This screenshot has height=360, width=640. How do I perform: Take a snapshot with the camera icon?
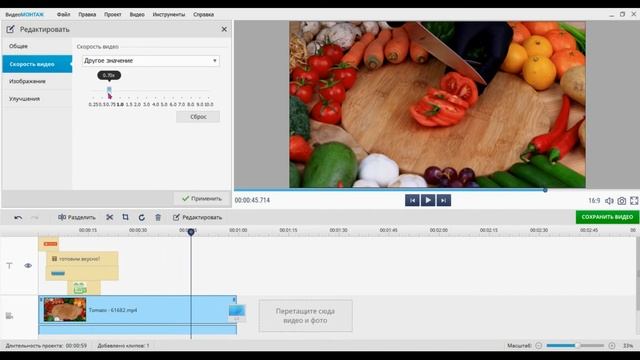(621, 201)
